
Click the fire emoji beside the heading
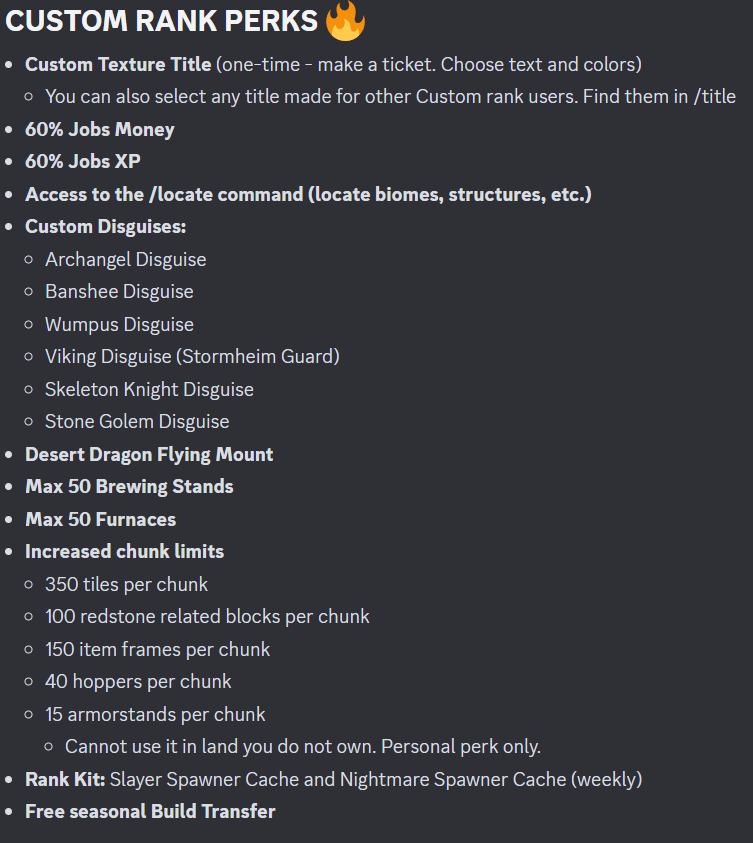click(x=346, y=20)
